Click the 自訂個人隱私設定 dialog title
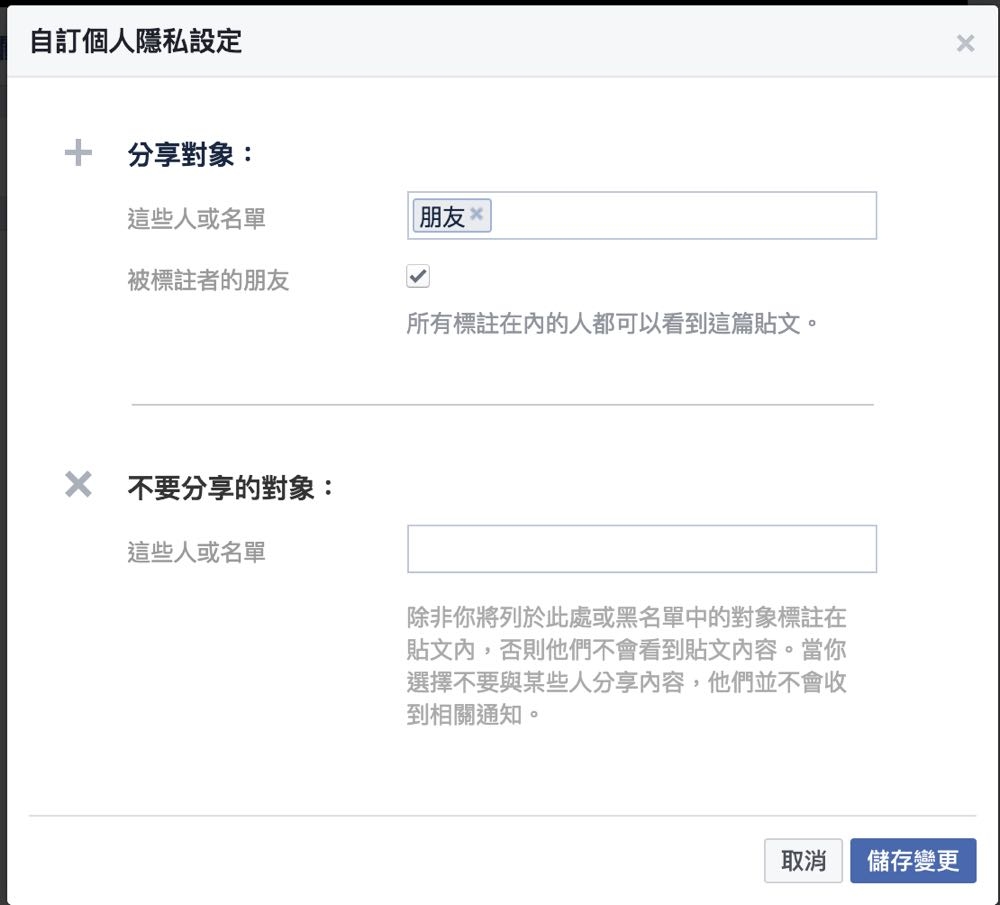Image resolution: width=1000 pixels, height=905 pixels. (x=135, y=43)
